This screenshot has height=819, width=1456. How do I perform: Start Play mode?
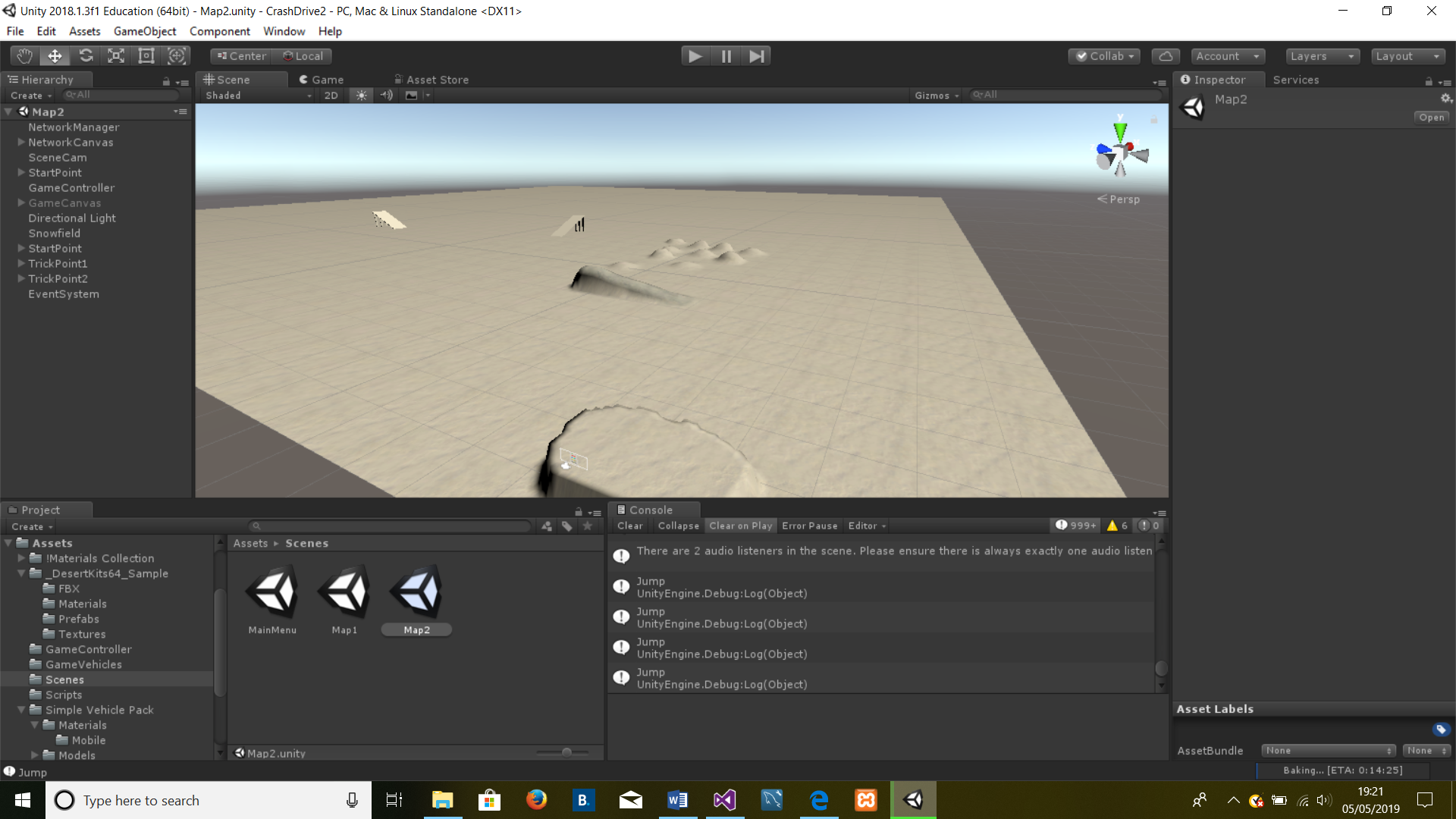point(695,55)
